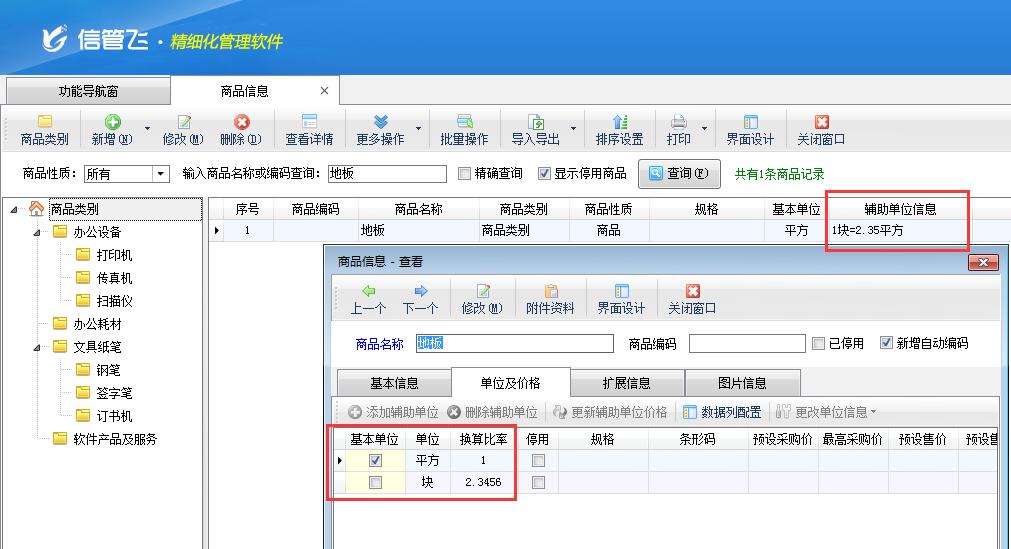Open the 商品性质 dropdown list
This screenshot has height=549, width=1011.
click(x=160, y=174)
